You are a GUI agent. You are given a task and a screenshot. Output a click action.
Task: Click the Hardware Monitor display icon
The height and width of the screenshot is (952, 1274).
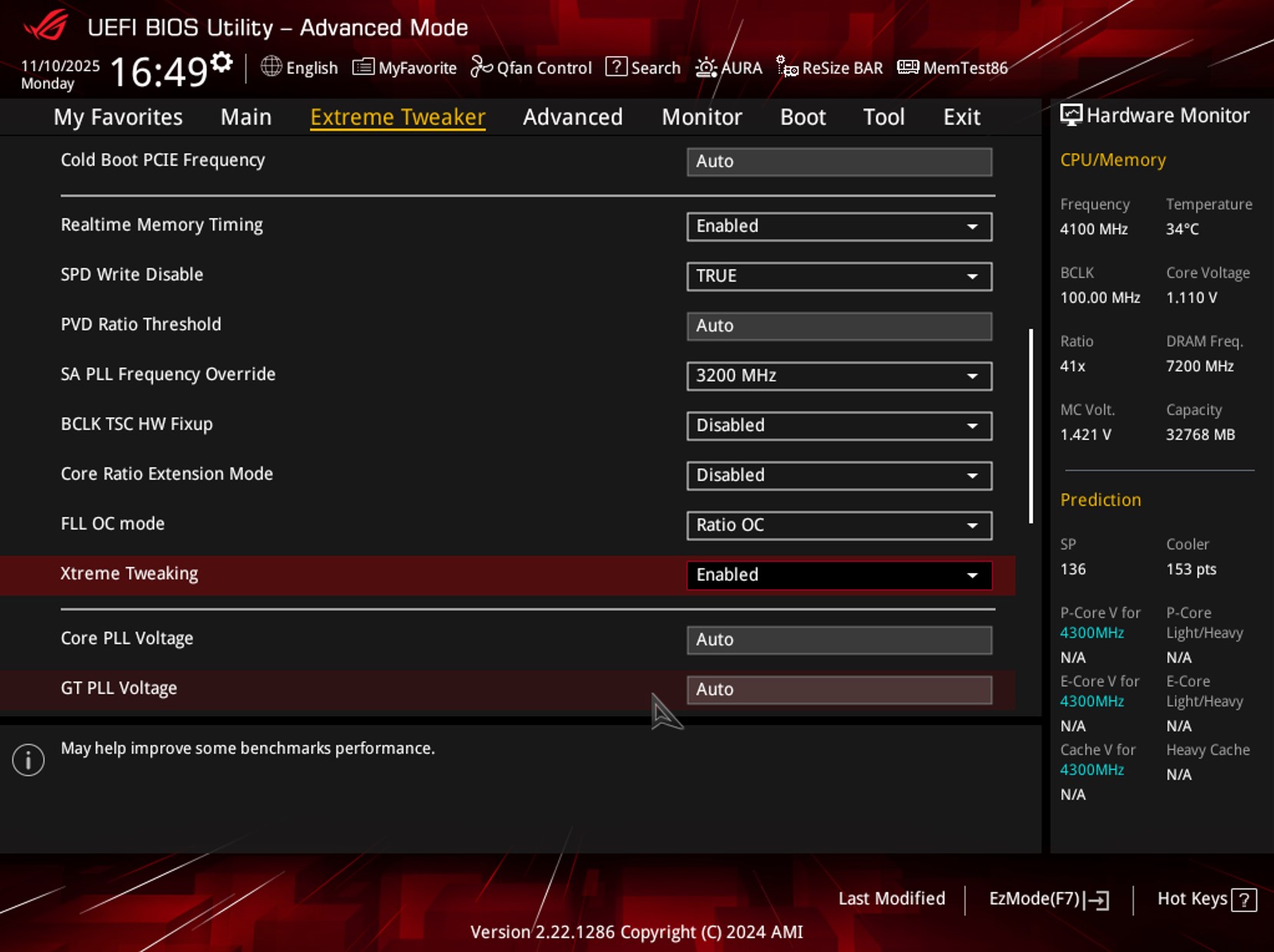(1071, 115)
